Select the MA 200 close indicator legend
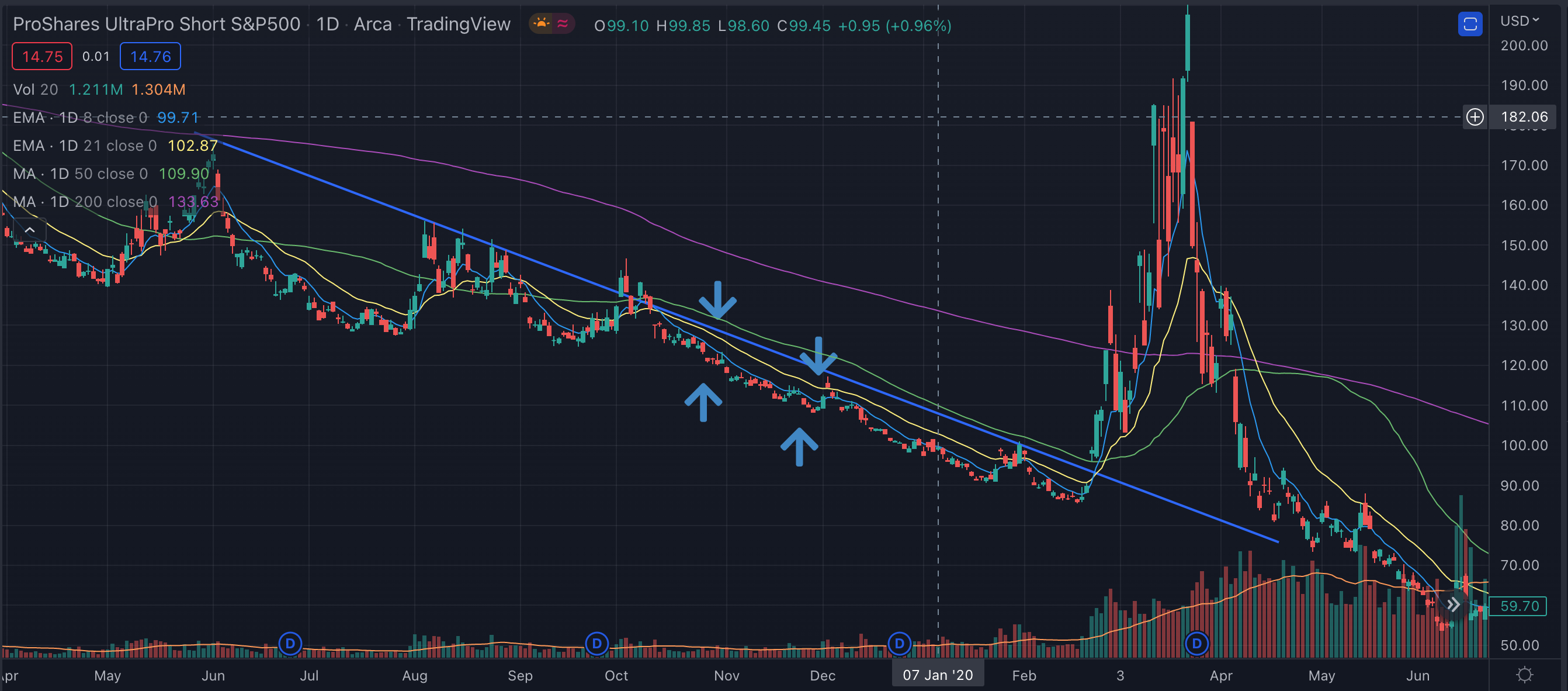 [85, 202]
